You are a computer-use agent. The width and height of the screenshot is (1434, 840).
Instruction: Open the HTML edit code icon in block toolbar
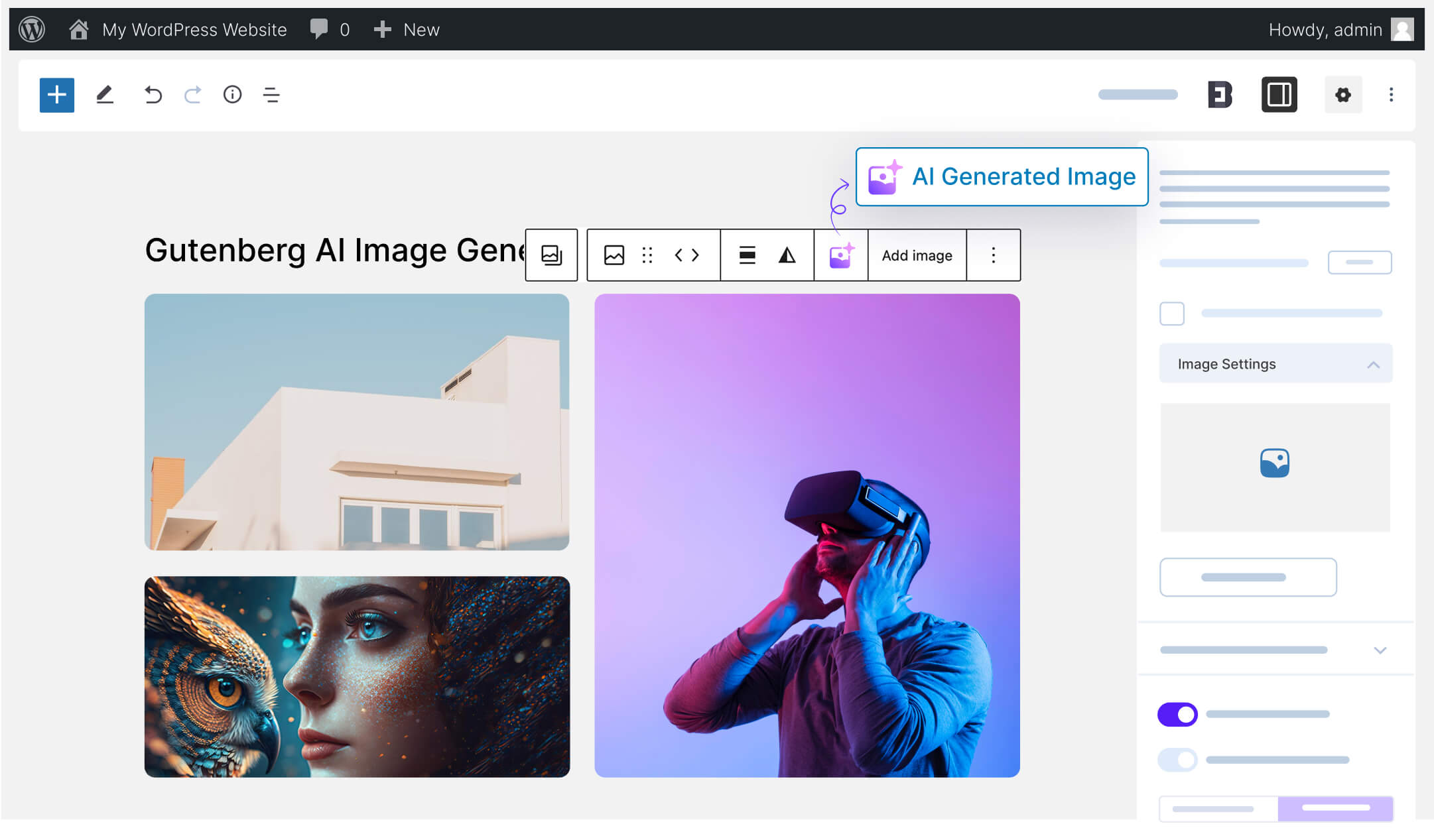[686, 255]
